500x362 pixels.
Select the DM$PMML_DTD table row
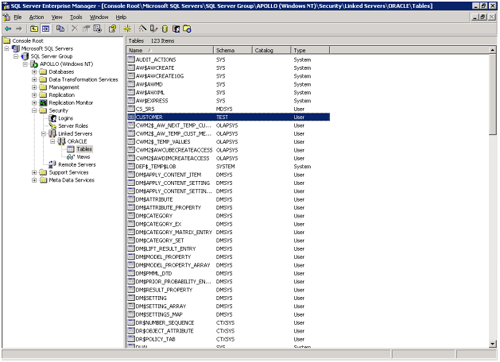point(229,273)
